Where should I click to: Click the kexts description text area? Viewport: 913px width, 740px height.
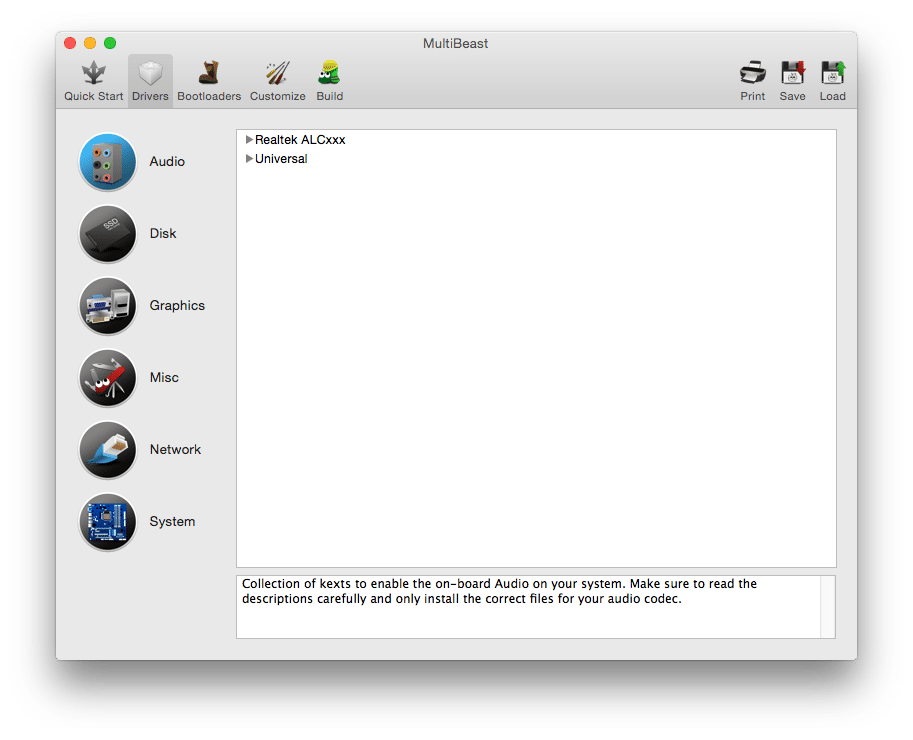pos(529,607)
